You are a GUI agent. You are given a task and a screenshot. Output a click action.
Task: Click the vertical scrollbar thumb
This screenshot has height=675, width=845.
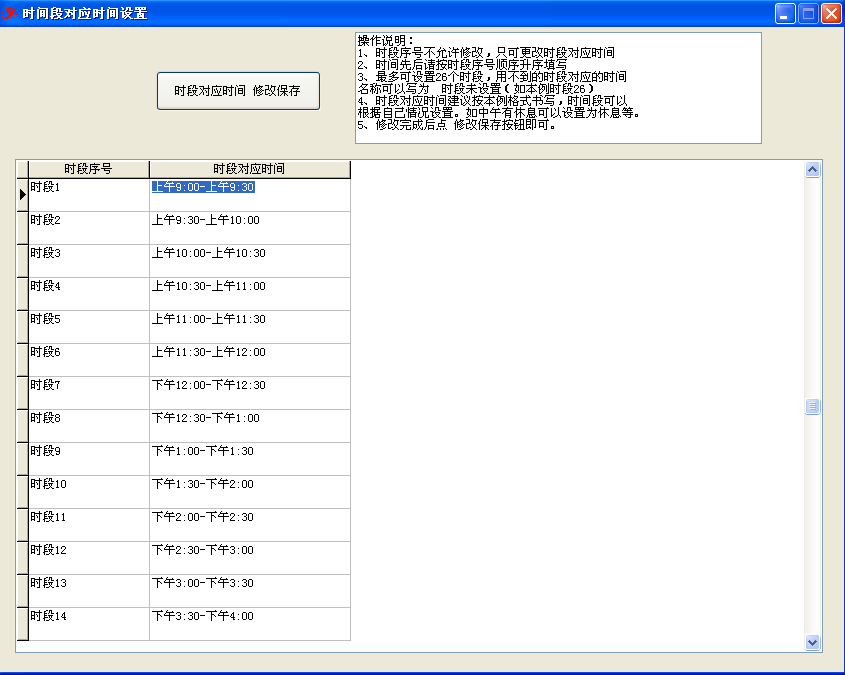[x=812, y=406]
